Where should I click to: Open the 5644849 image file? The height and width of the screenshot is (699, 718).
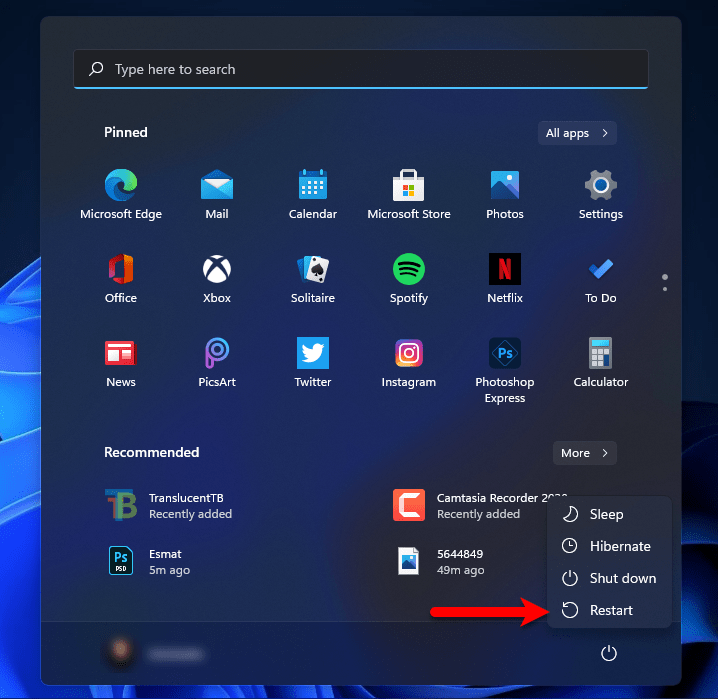(x=441, y=561)
